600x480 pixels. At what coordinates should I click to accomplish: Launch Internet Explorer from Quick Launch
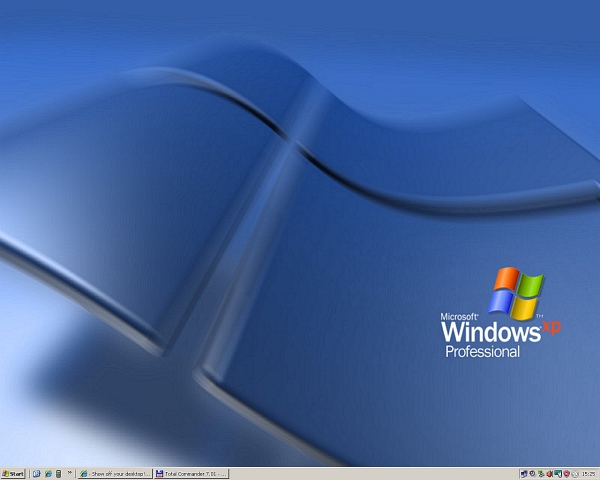click(47, 473)
